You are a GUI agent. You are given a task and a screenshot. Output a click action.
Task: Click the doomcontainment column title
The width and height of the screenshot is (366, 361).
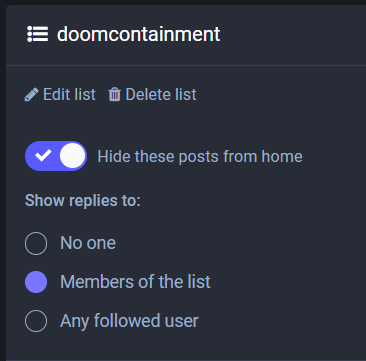tap(138, 34)
